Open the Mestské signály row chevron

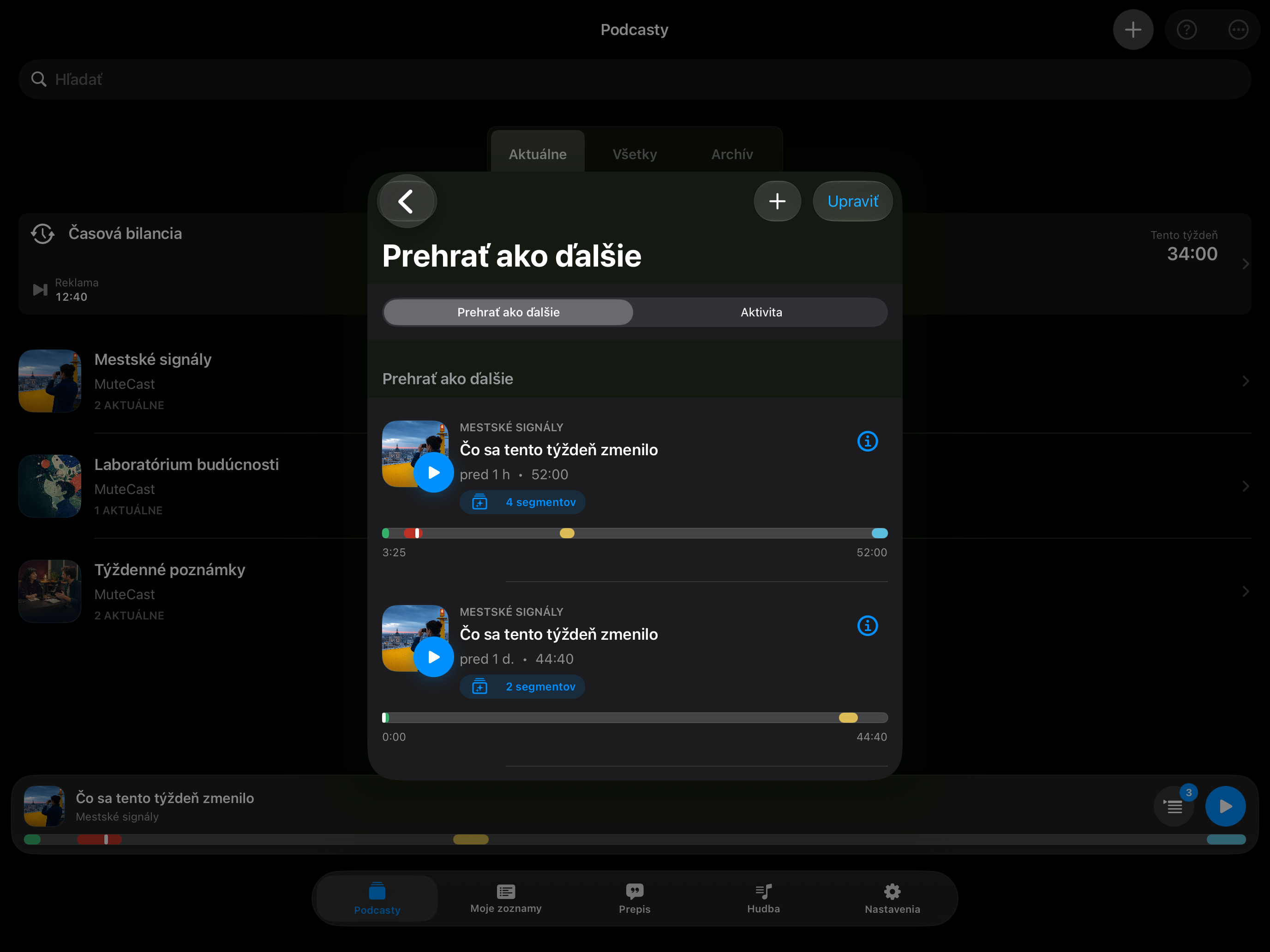[x=1246, y=381]
